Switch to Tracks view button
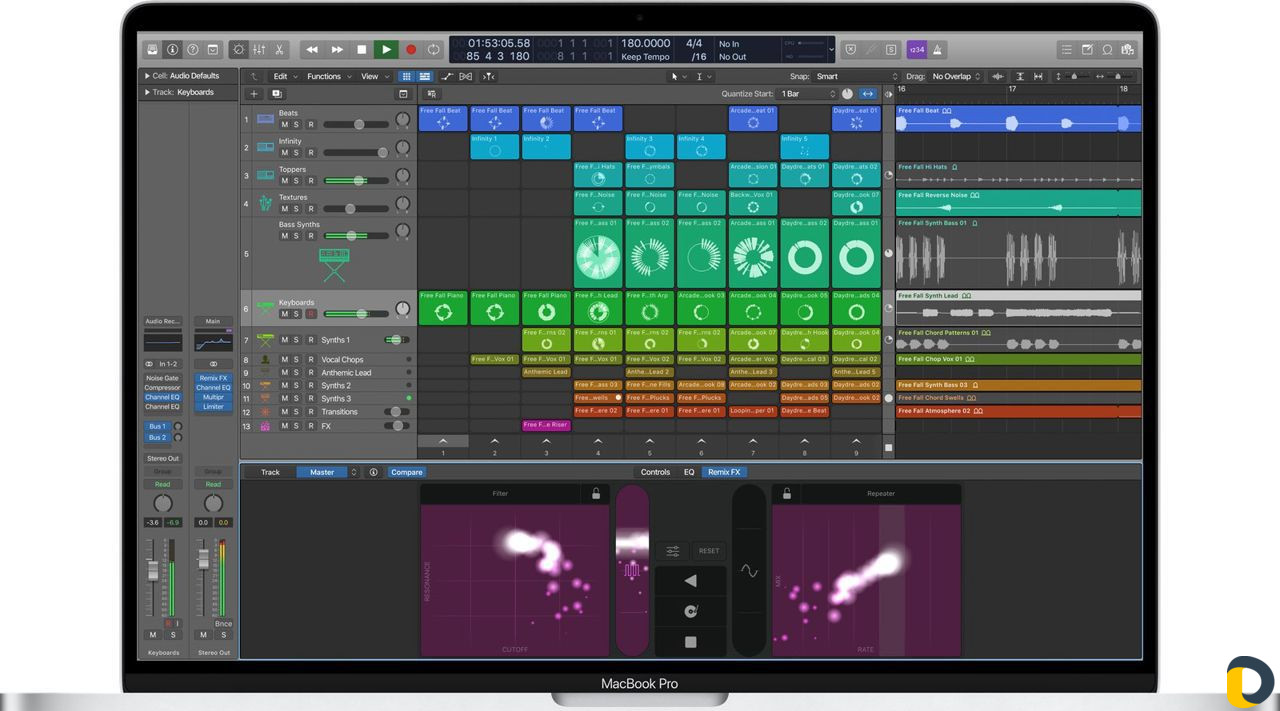This screenshot has width=1280, height=711. 425,76
